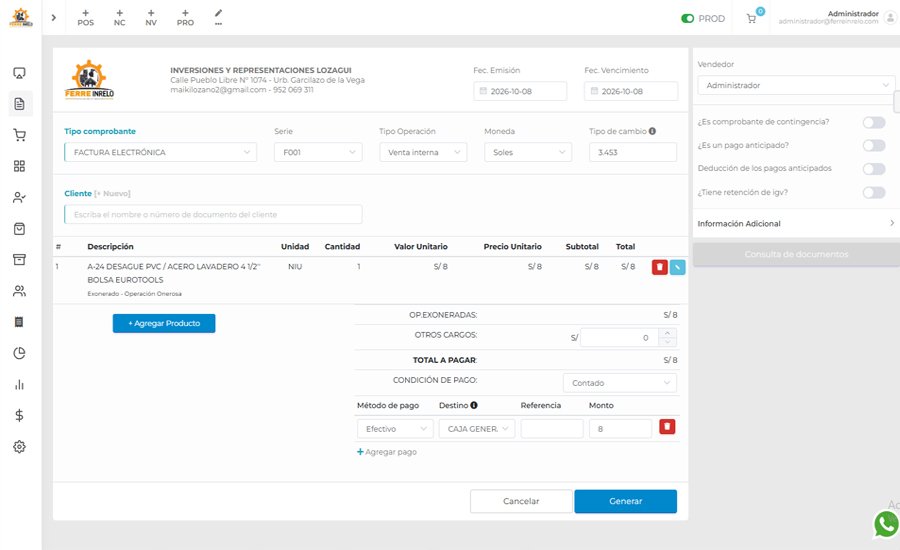Open the user-check clients sidebar icon

[x=20, y=197]
